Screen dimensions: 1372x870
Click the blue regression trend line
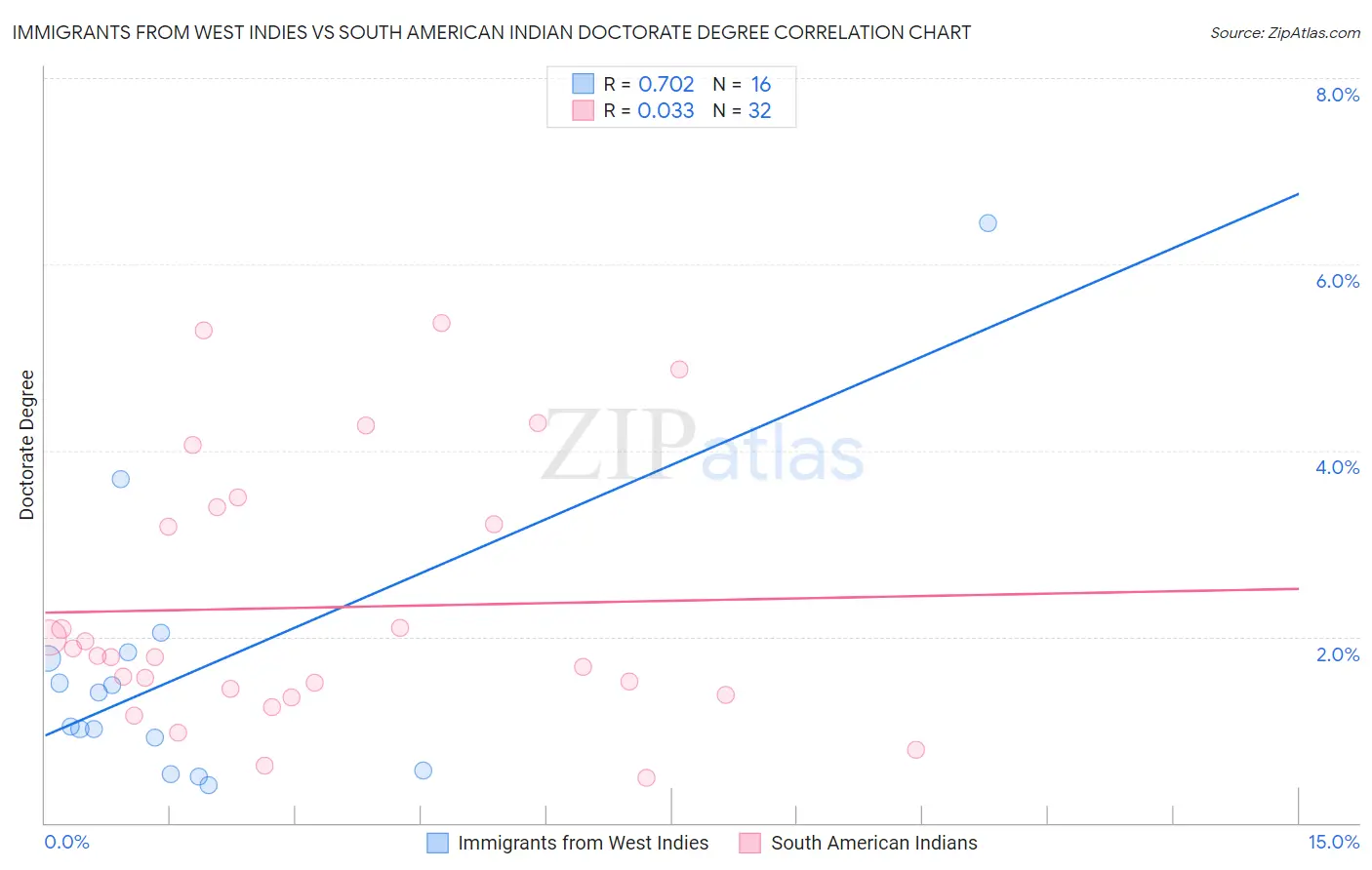(x=671, y=464)
